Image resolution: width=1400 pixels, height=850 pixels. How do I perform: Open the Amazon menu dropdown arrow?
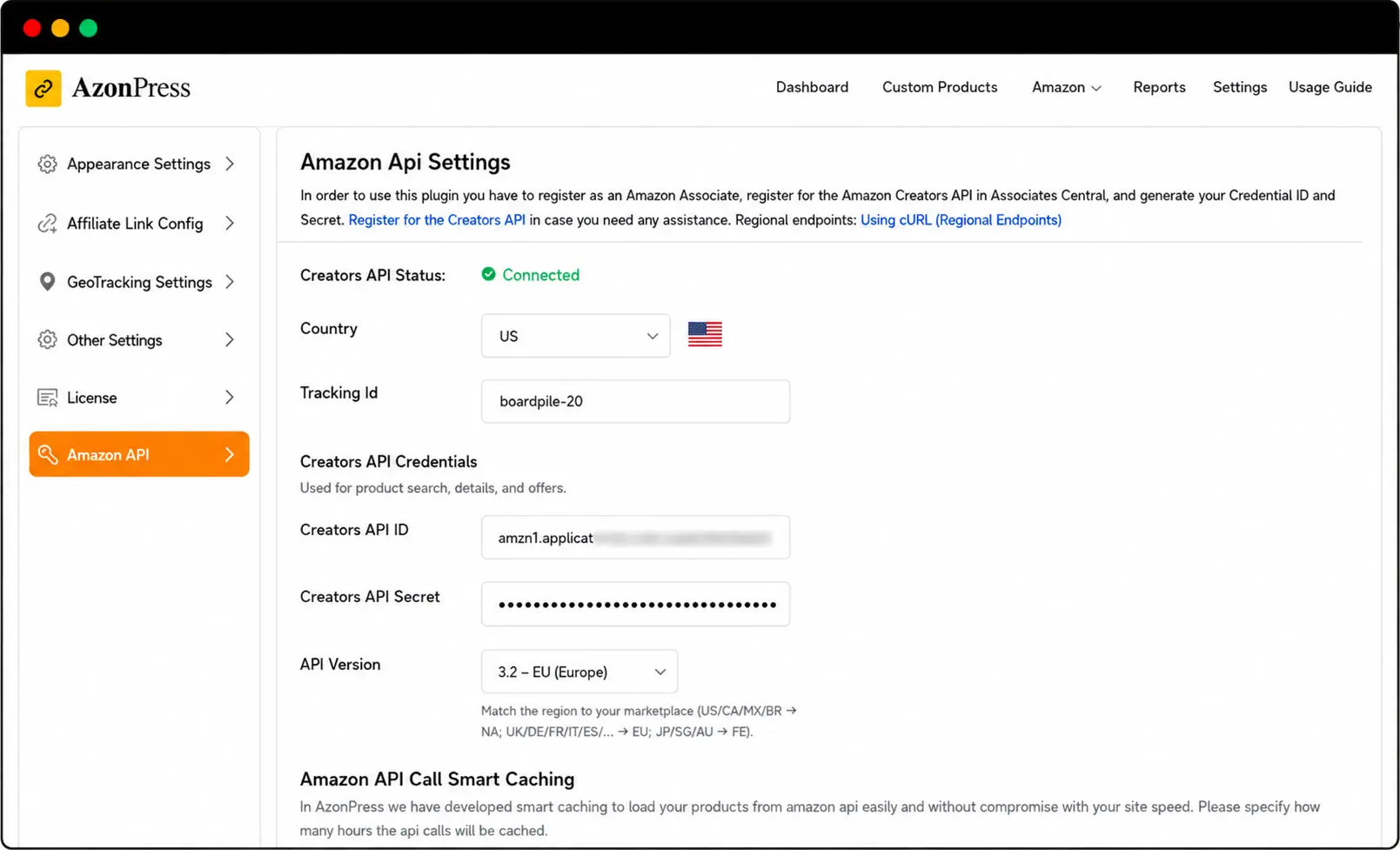click(x=1096, y=88)
